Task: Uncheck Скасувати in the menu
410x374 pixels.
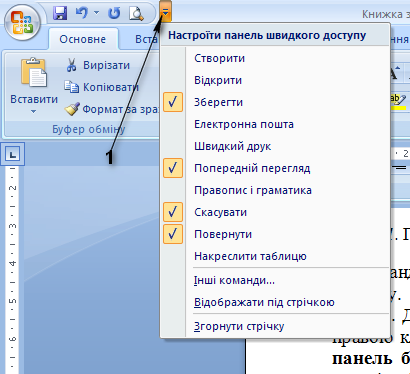Action: 275,212
